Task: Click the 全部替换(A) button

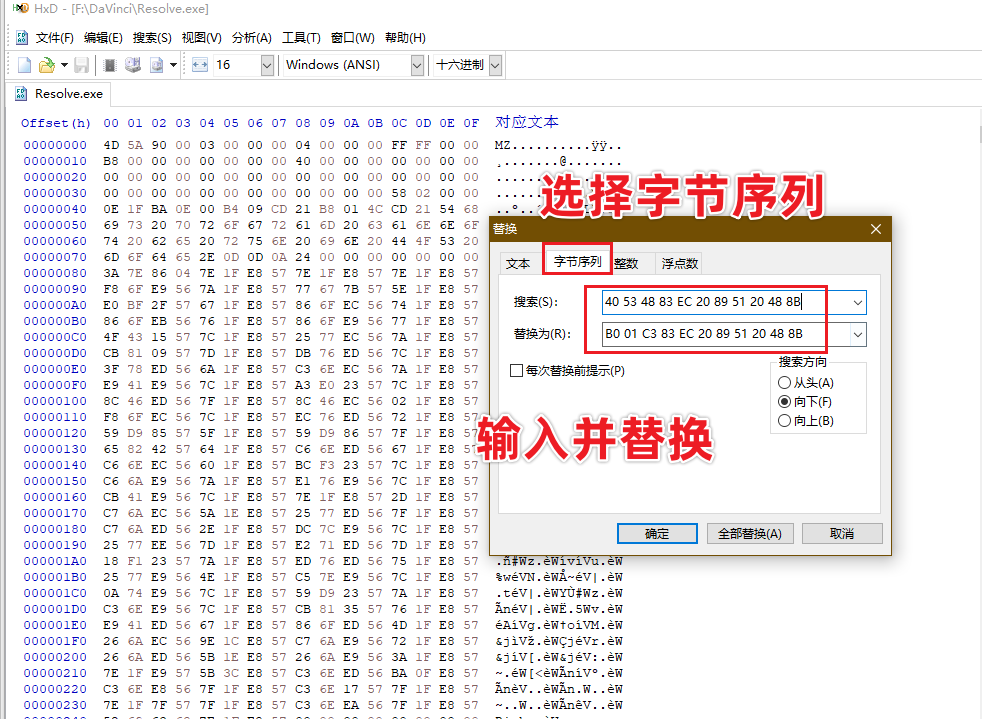Action: click(x=750, y=534)
